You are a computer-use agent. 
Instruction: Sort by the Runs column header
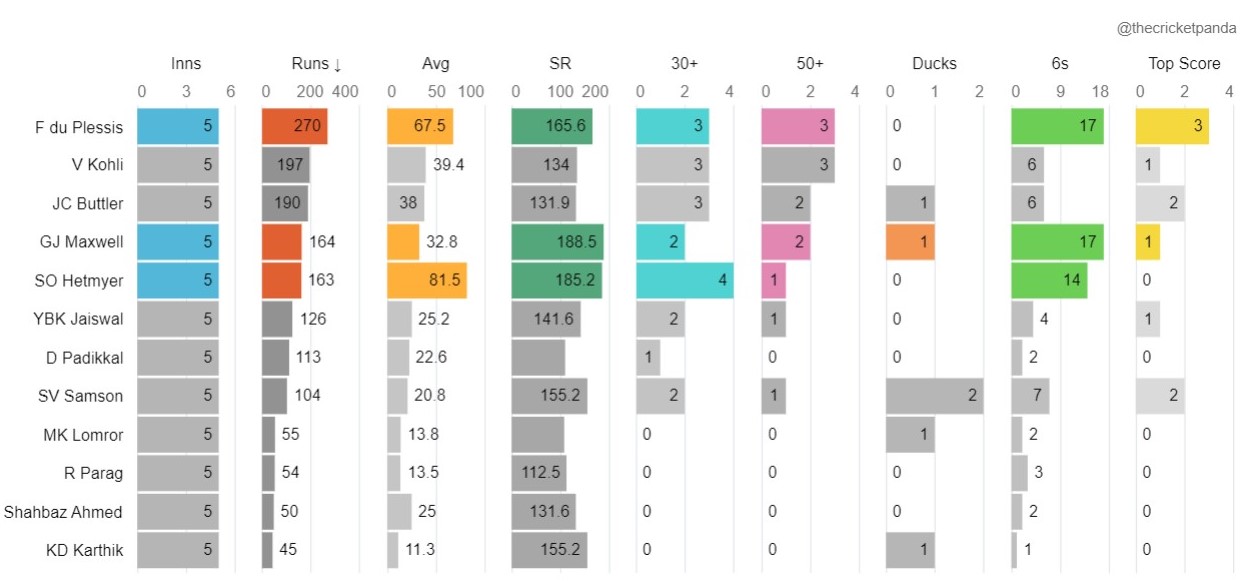click(x=316, y=64)
